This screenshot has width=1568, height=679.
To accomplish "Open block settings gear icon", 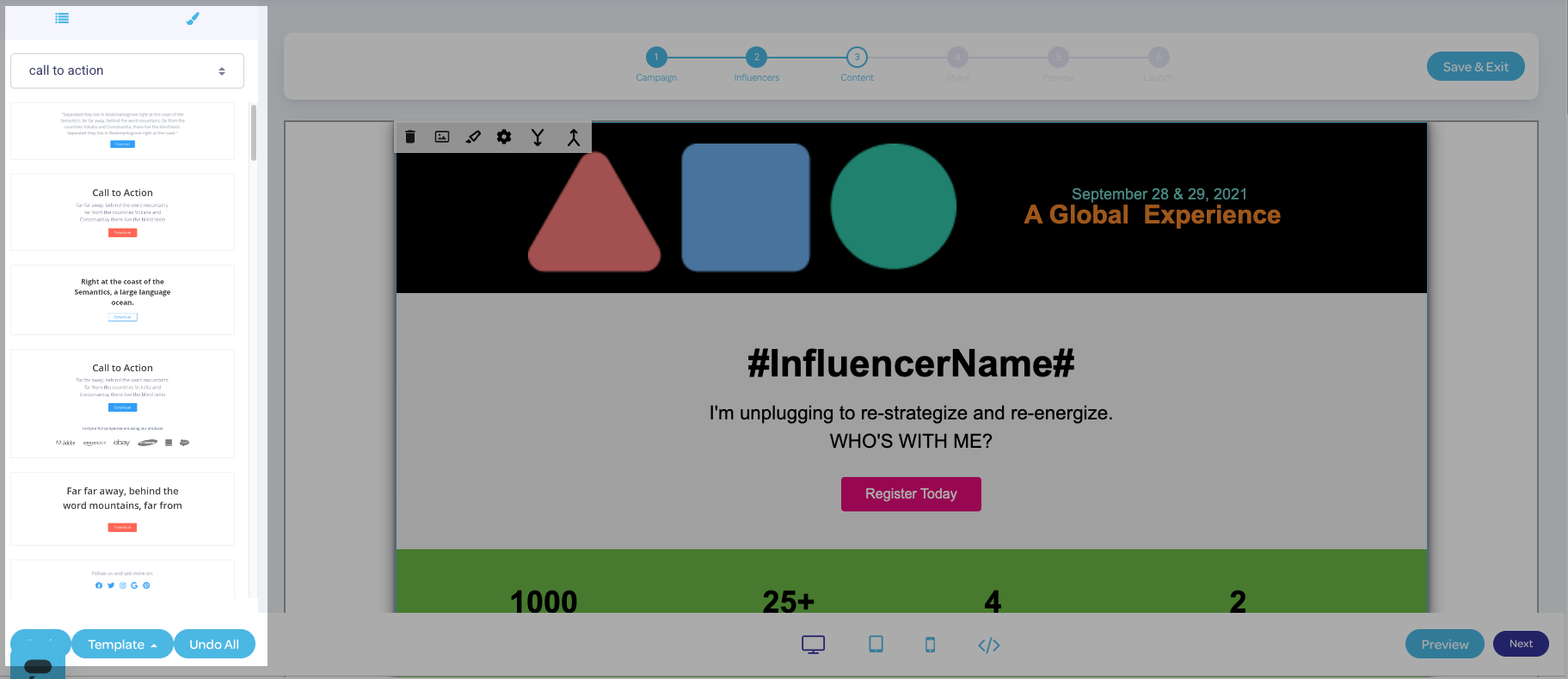I will 504,137.
